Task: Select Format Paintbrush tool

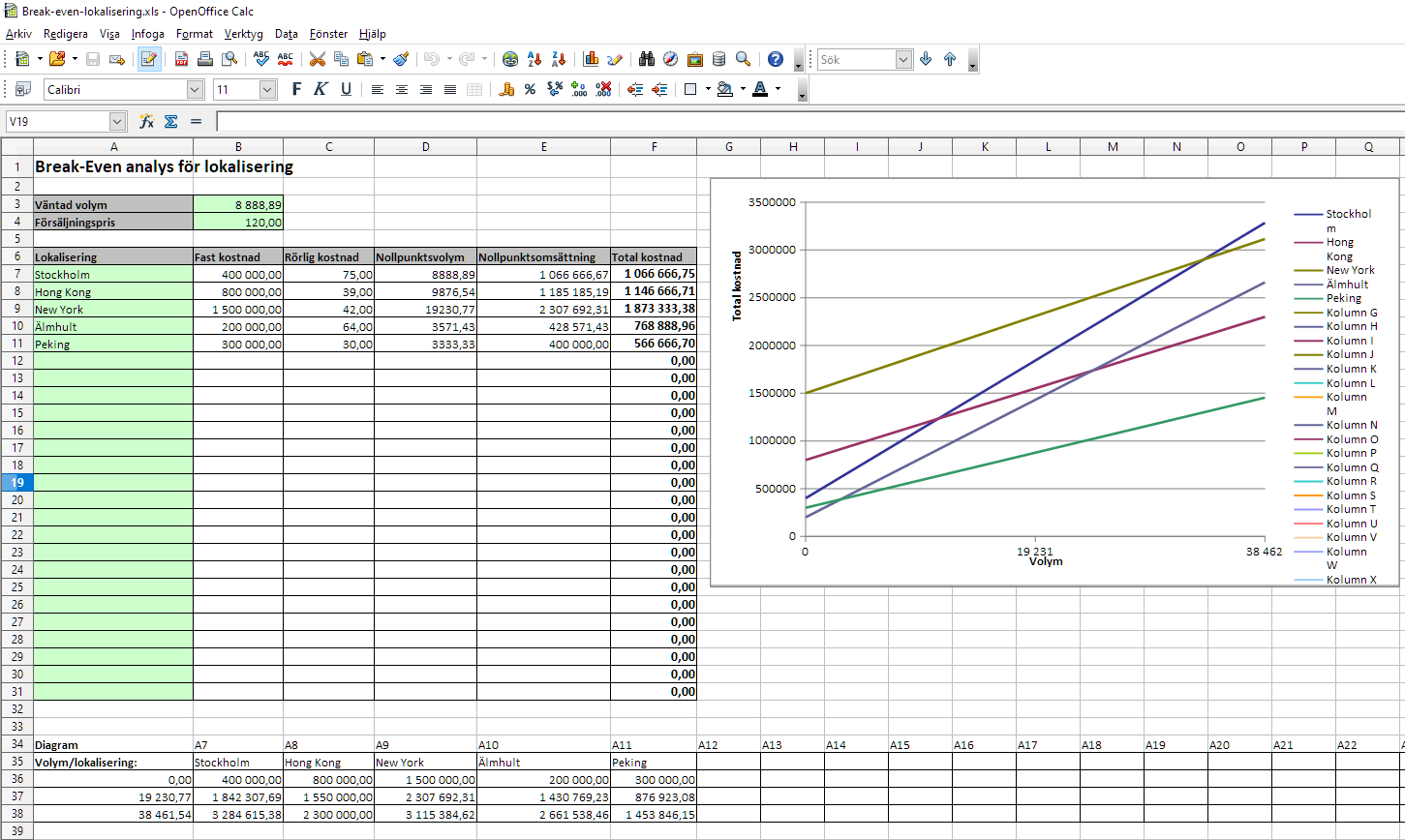Action: click(x=401, y=59)
